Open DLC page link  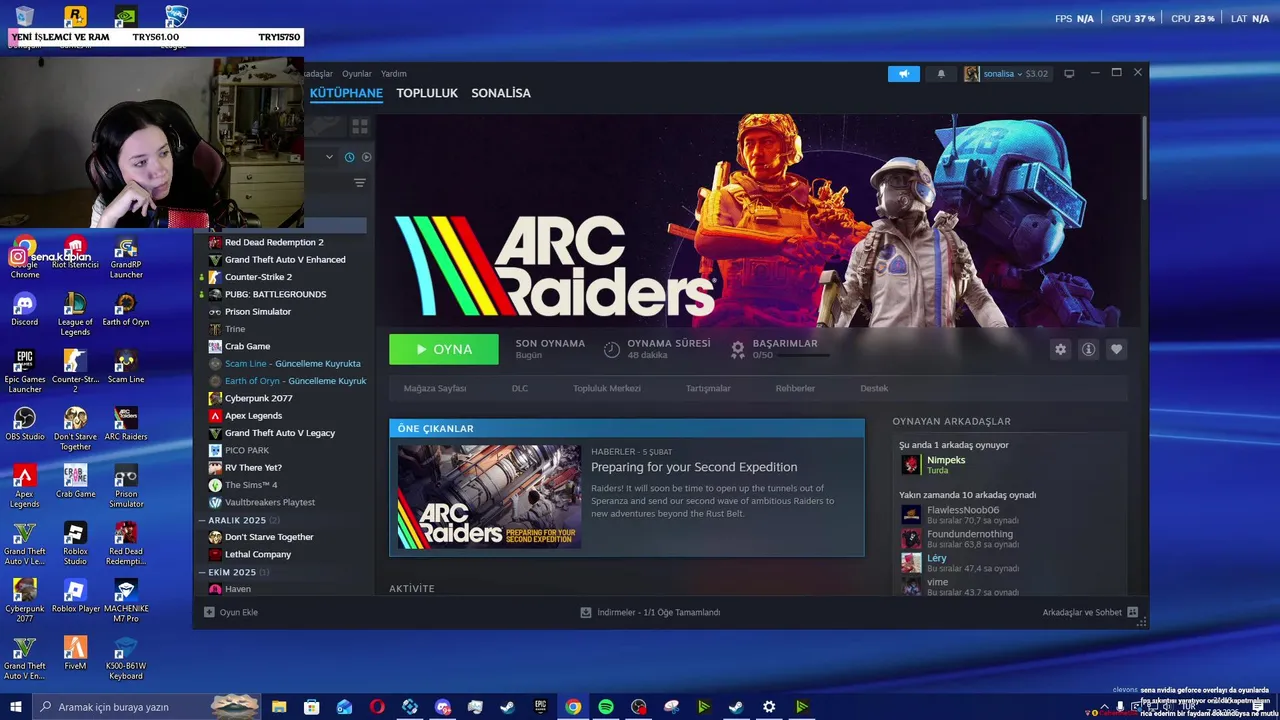[x=520, y=388]
